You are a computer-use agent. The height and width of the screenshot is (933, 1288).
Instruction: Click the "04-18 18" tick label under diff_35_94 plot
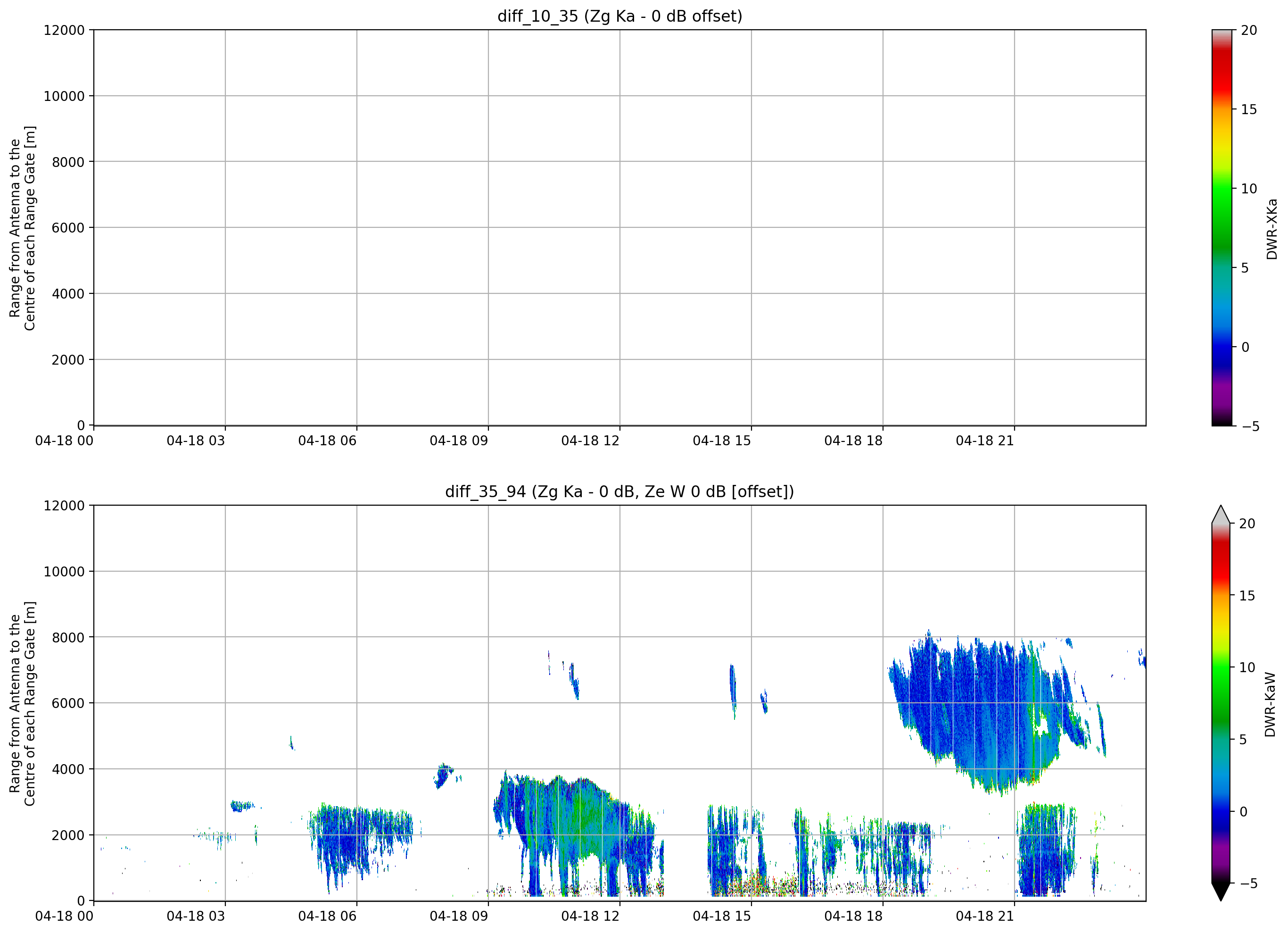click(853, 916)
